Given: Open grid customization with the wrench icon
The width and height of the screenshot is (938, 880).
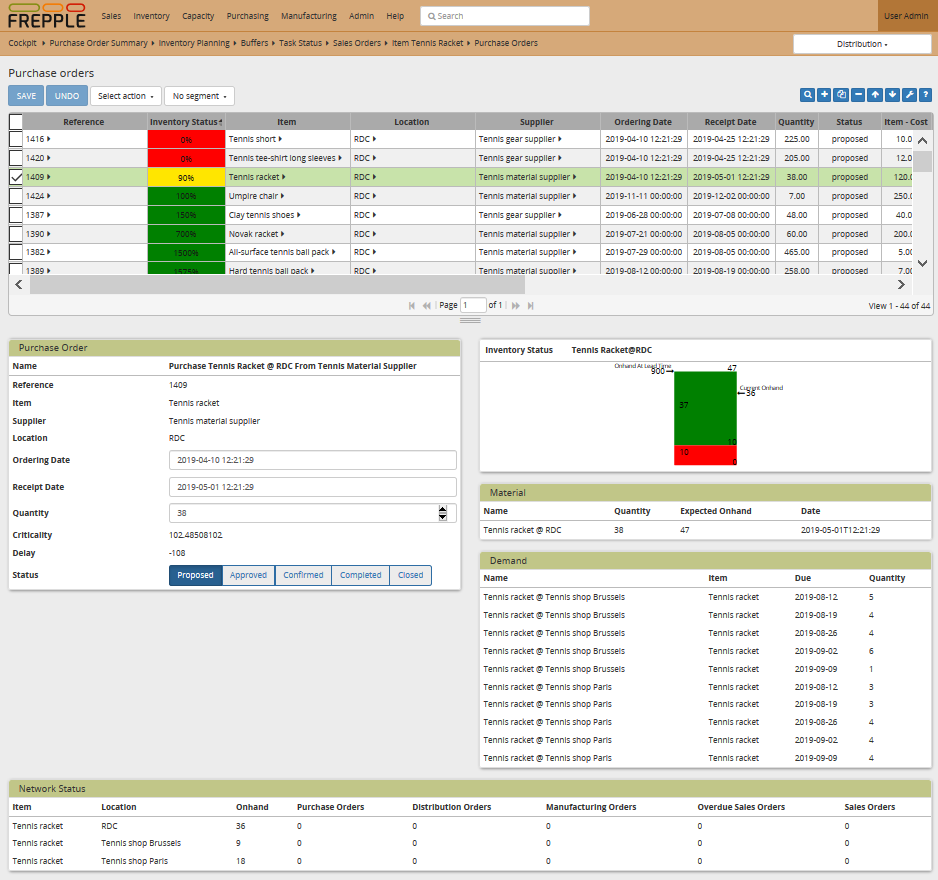Looking at the screenshot, I should pyautogui.click(x=909, y=95).
